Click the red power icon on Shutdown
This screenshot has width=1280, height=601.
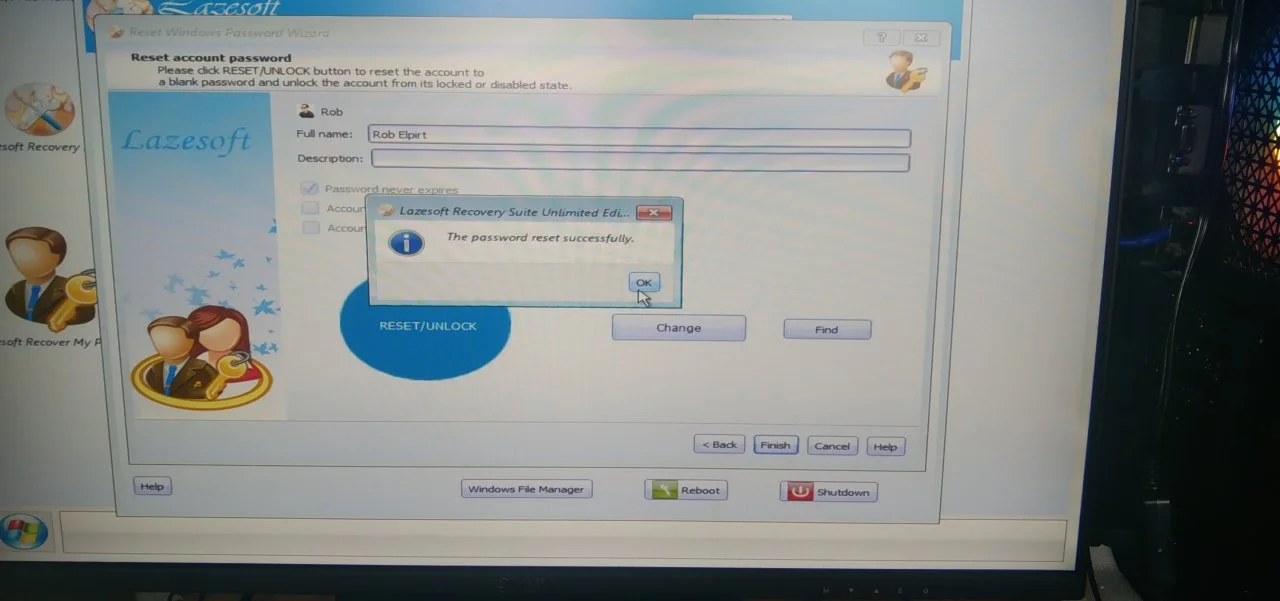(x=800, y=492)
